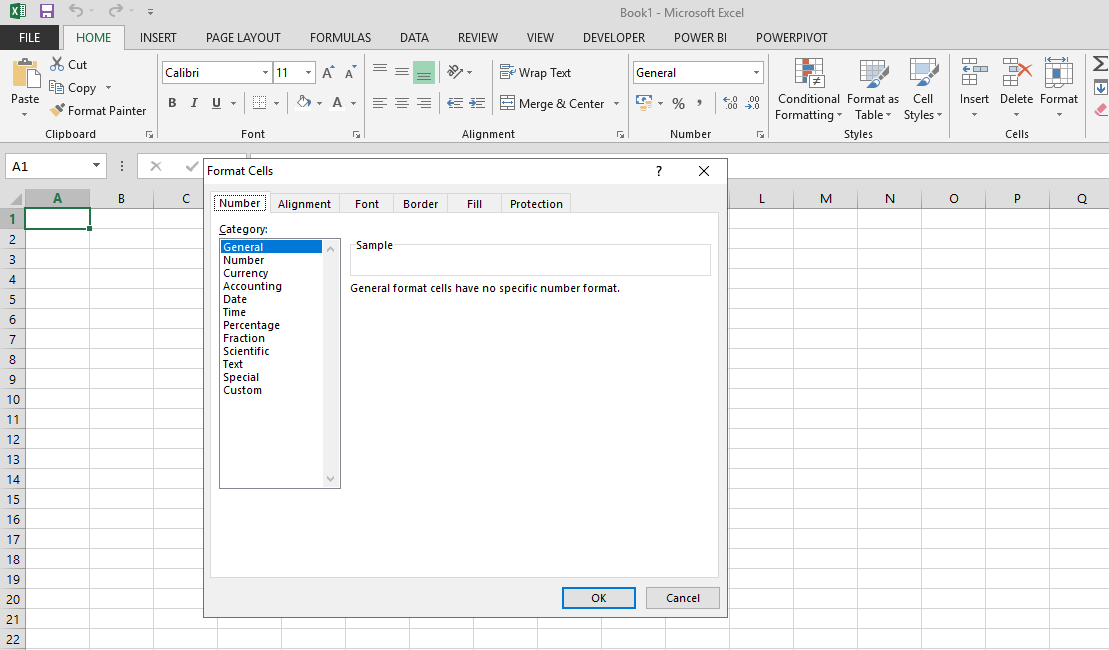Screen dimensions: 1109x650
Task: Apply Percent Style
Action: (x=678, y=103)
